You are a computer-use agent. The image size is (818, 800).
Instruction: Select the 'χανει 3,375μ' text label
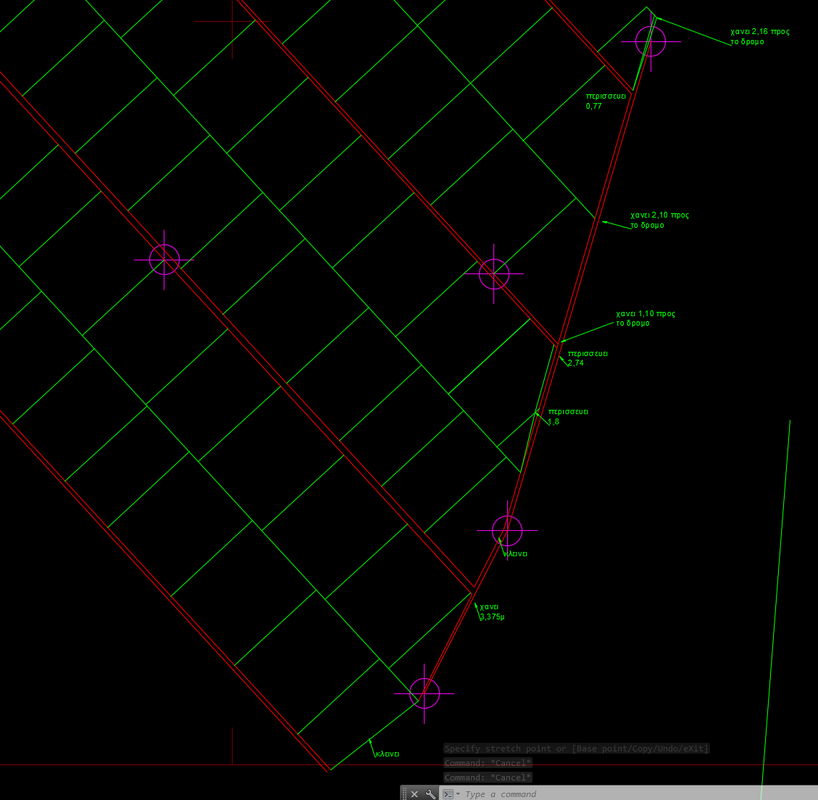491,612
